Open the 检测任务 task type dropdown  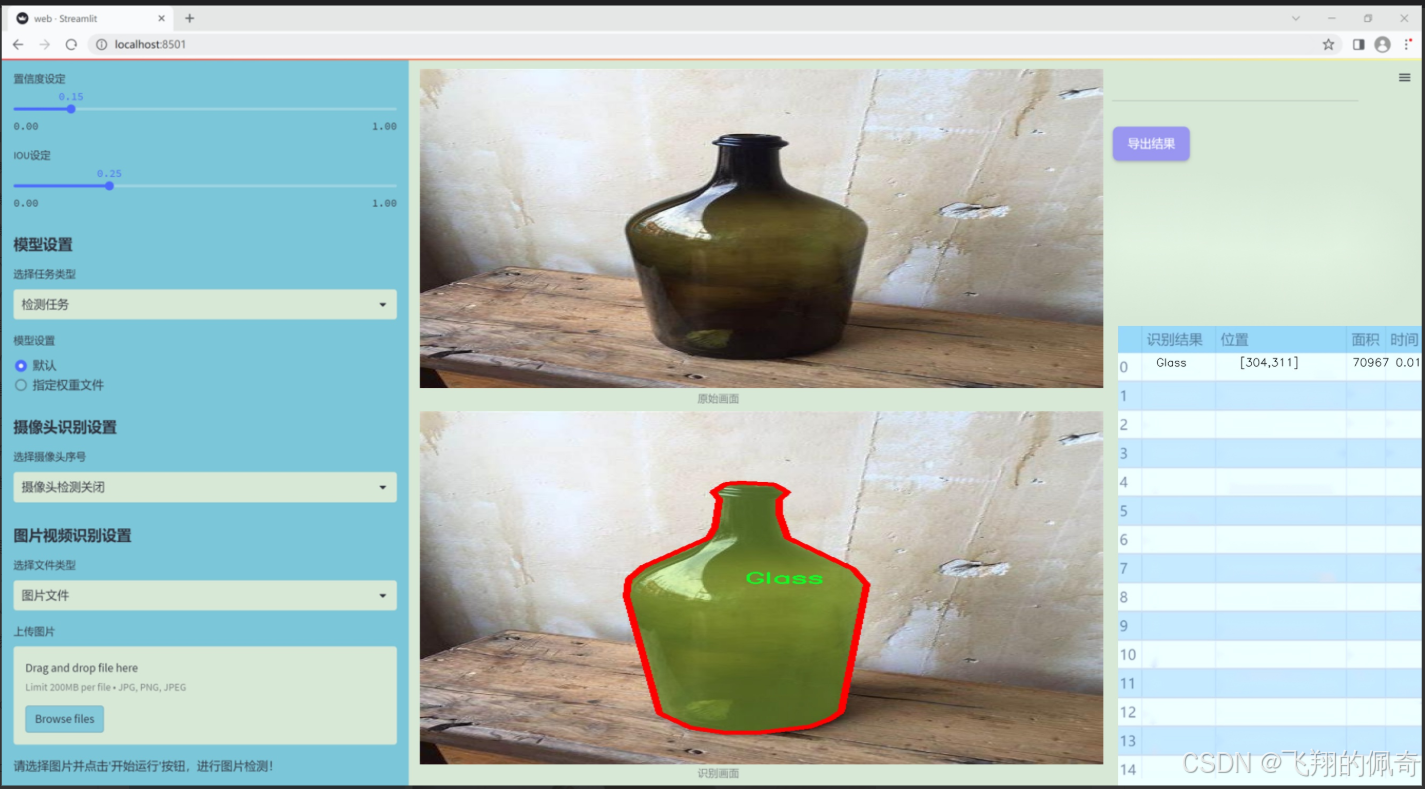pyautogui.click(x=205, y=304)
